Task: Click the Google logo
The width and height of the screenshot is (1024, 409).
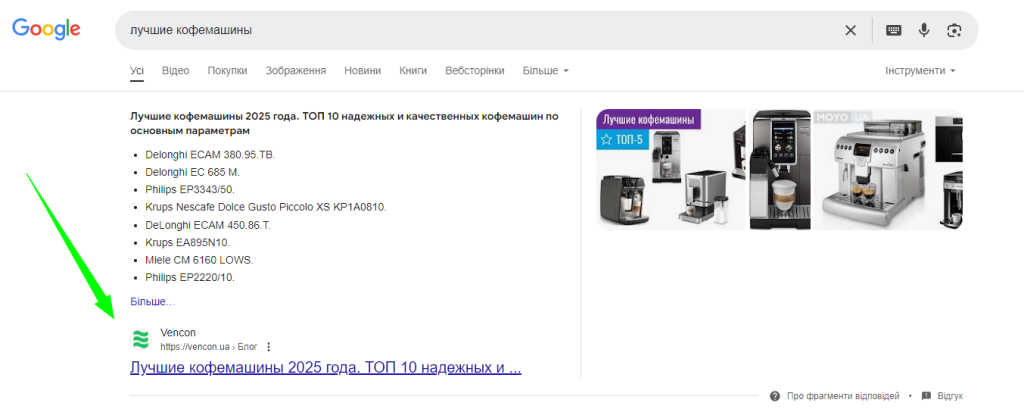Action: tap(46, 30)
